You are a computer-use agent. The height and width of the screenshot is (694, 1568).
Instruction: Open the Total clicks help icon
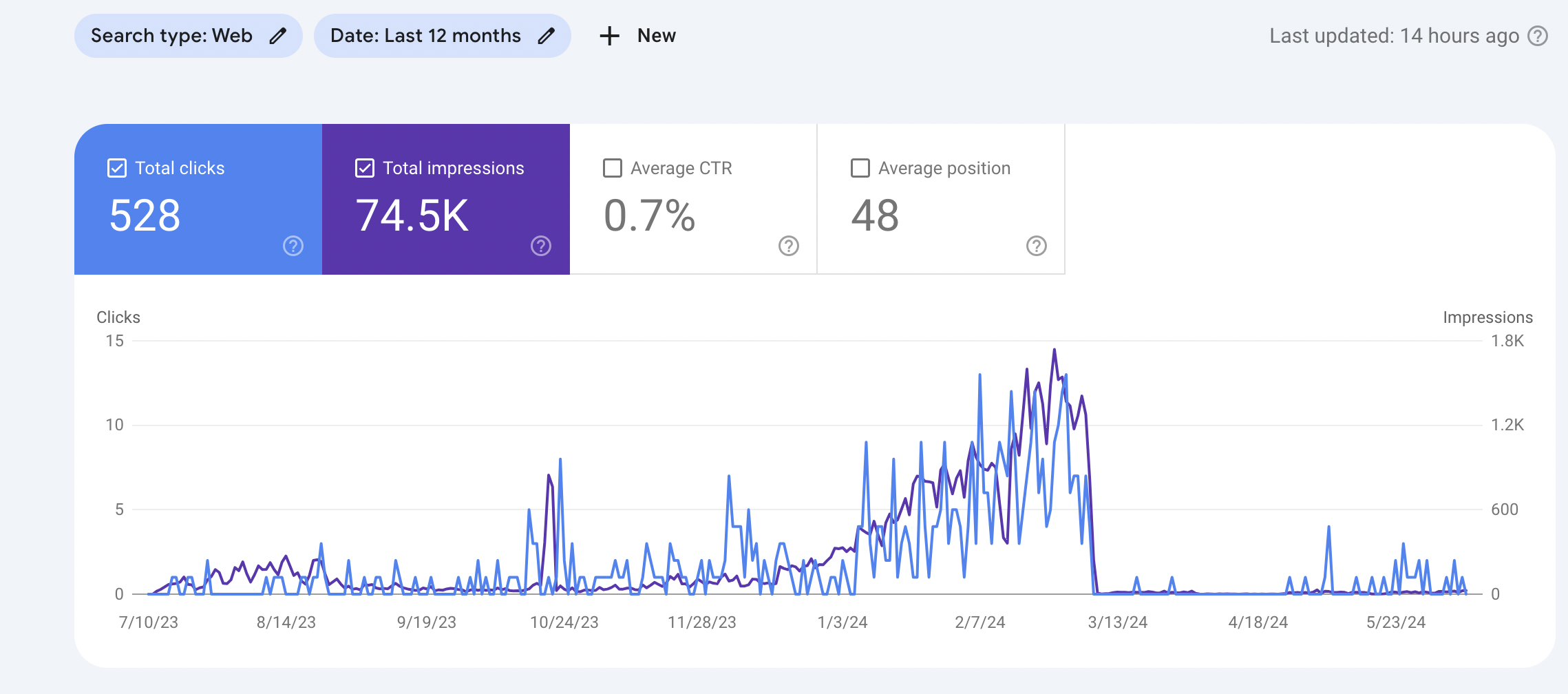[x=293, y=246]
